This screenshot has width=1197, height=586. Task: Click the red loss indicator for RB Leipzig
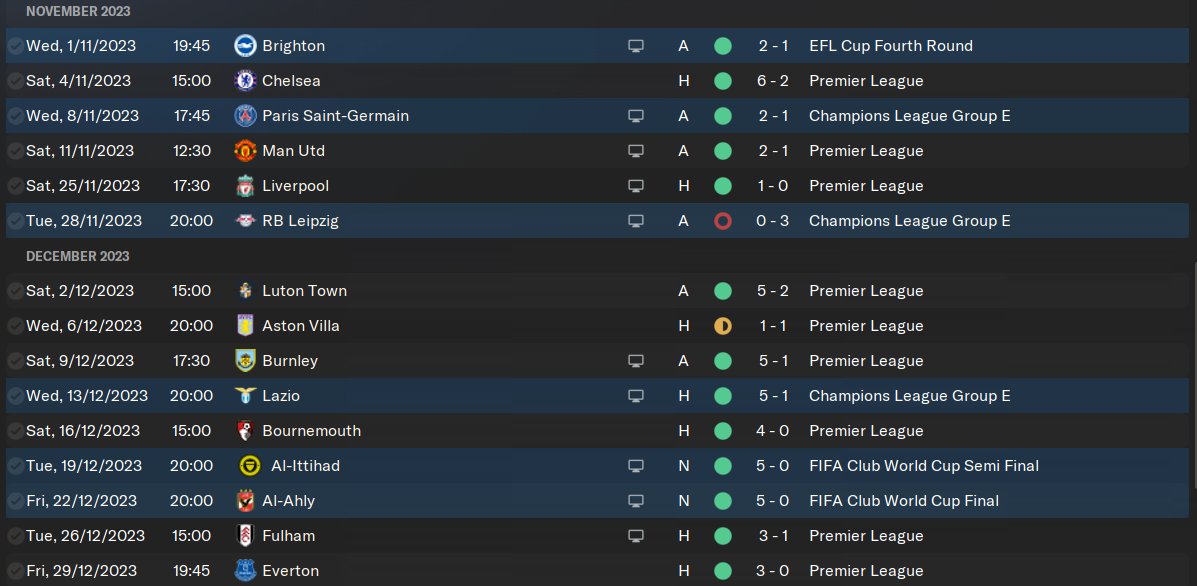click(x=723, y=221)
